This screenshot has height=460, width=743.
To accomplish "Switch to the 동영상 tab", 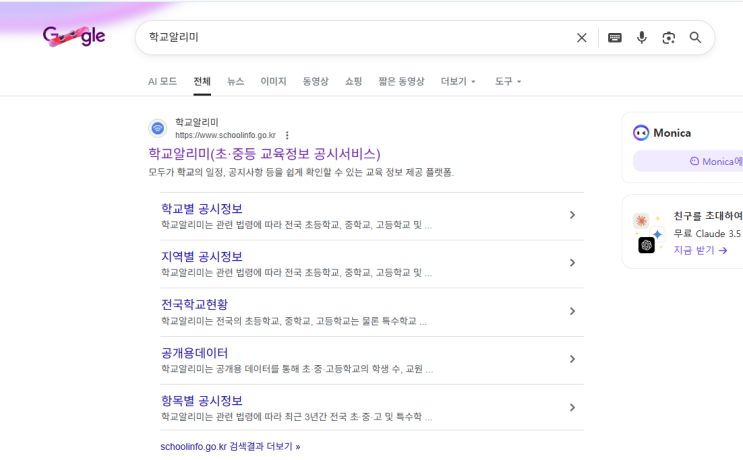I will coord(316,81).
